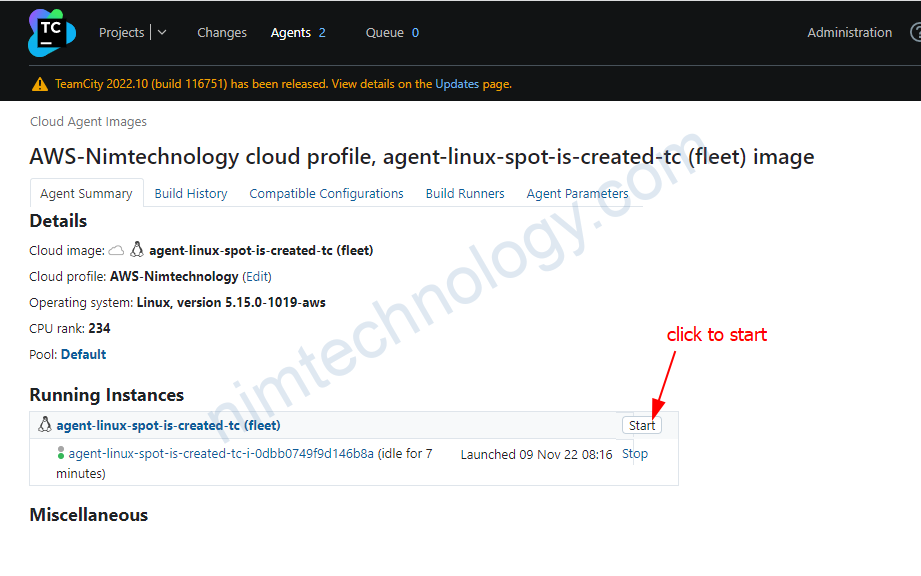921x576 pixels.
Task: Click the TeamCity TC logo
Action: 52,33
